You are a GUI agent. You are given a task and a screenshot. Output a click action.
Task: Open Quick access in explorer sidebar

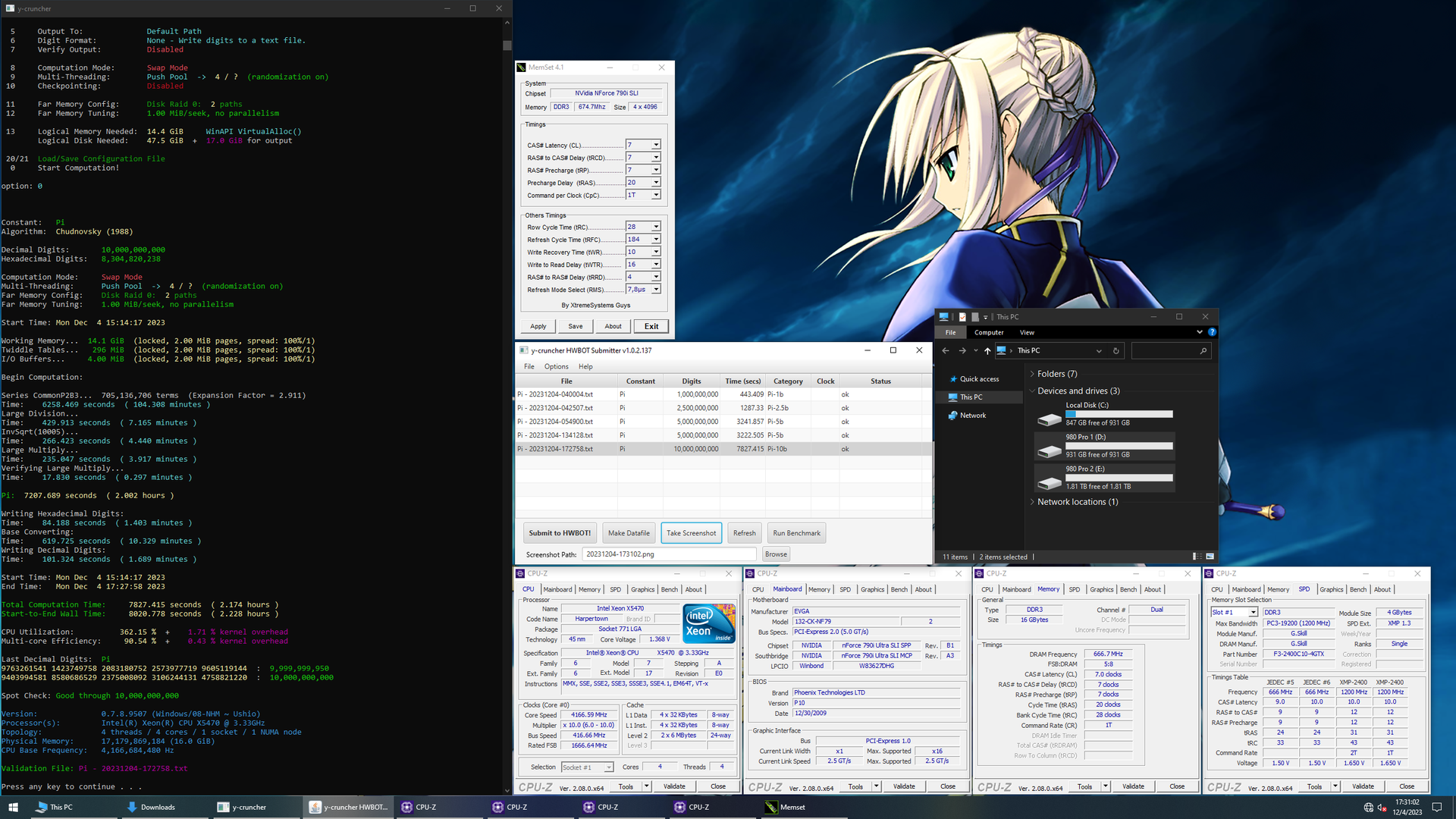pos(979,378)
